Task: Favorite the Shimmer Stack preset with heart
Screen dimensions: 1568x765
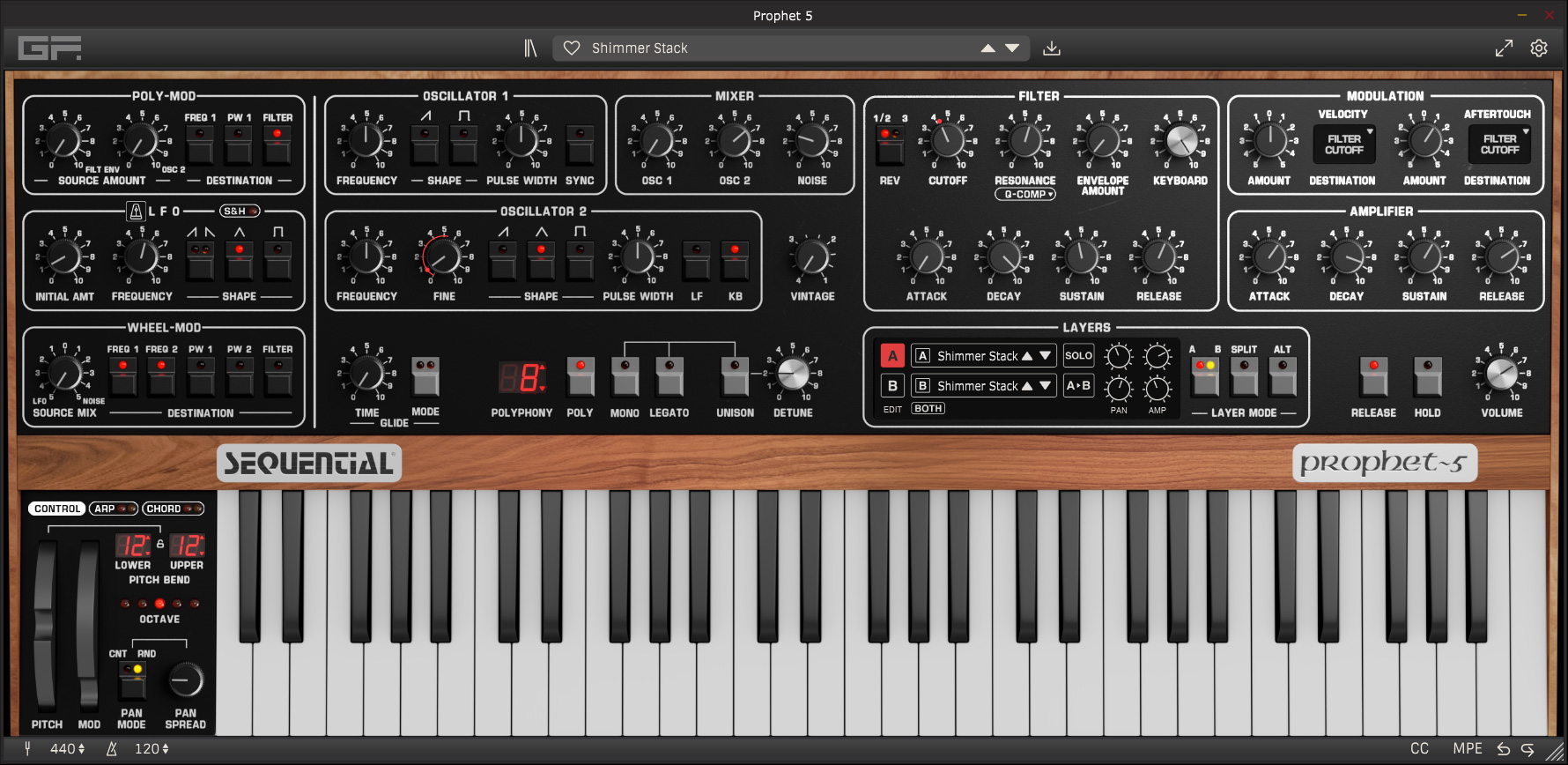Action: click(x=572, y=48)
